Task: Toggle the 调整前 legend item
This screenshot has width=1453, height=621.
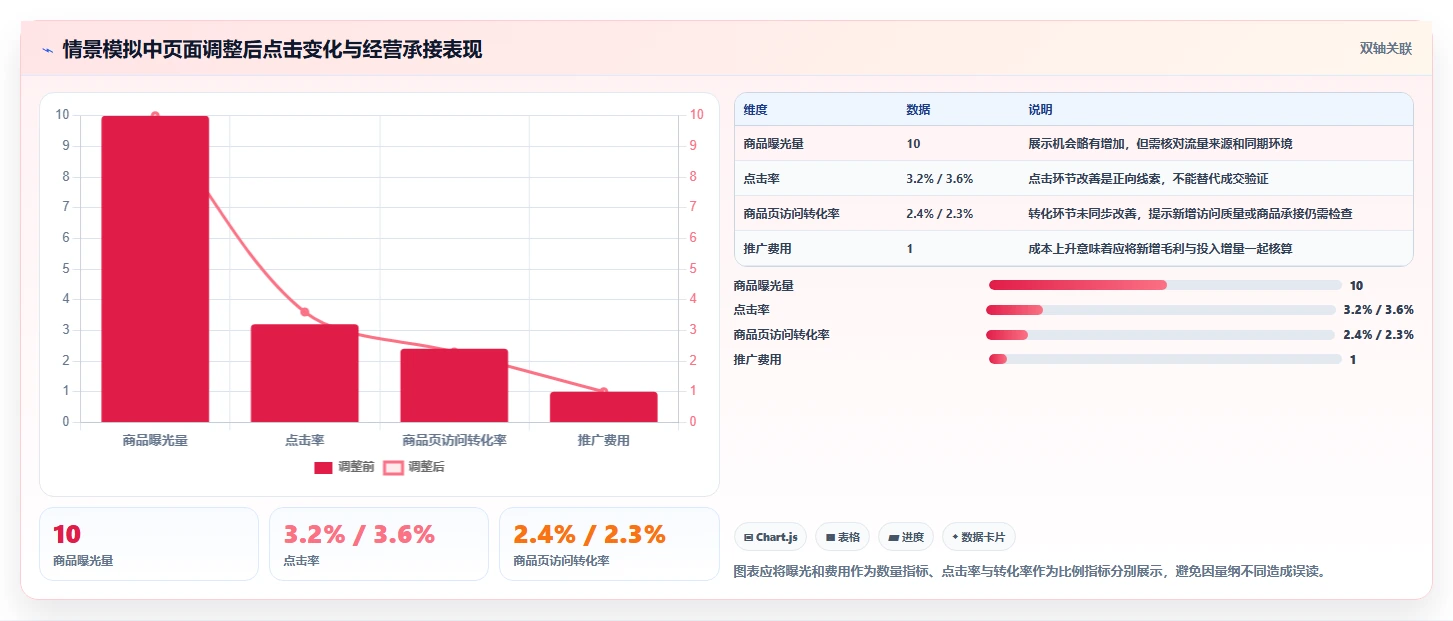Action: click(344, 467)
